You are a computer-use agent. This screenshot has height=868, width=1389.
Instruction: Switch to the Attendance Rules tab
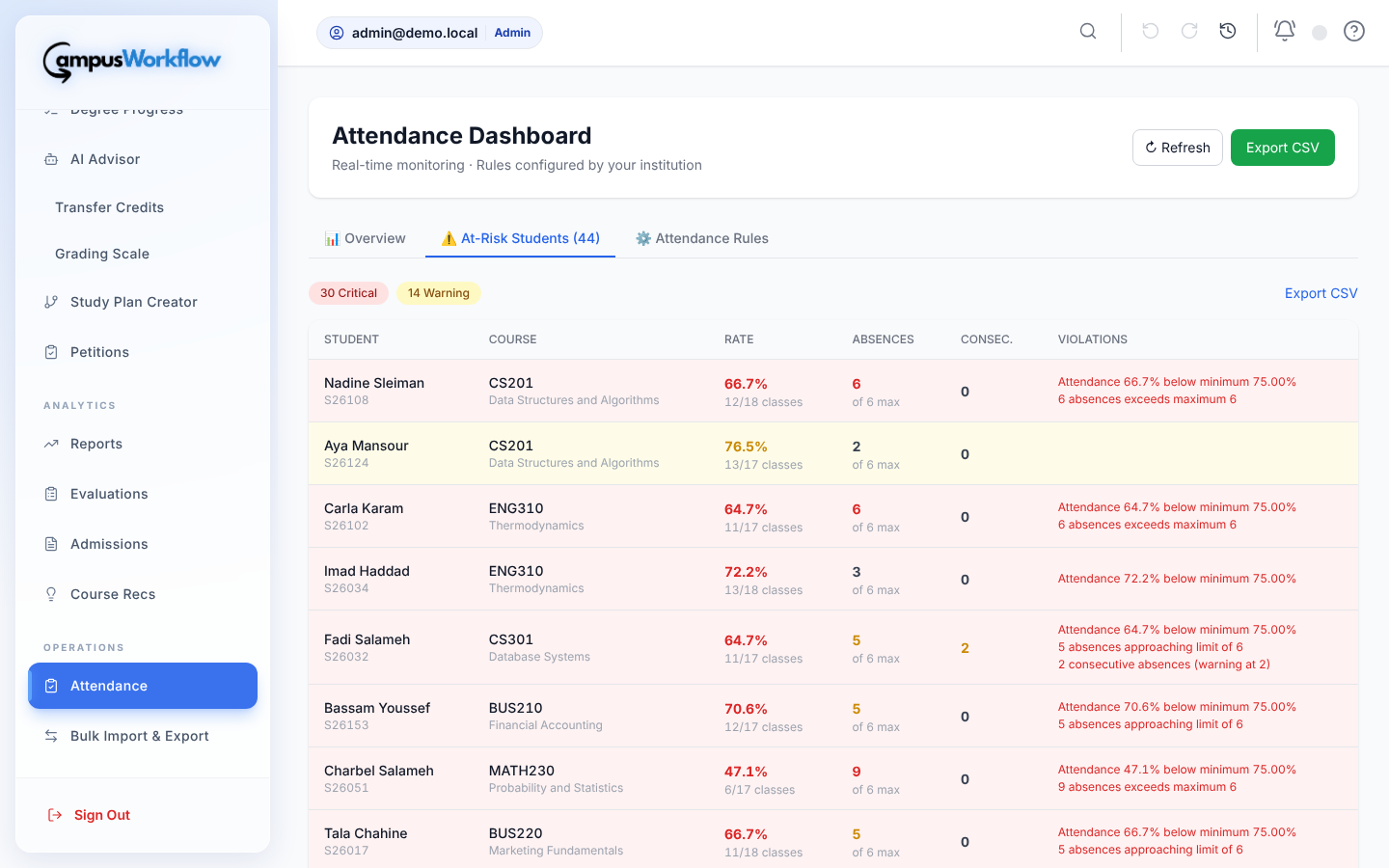(701, 238)
